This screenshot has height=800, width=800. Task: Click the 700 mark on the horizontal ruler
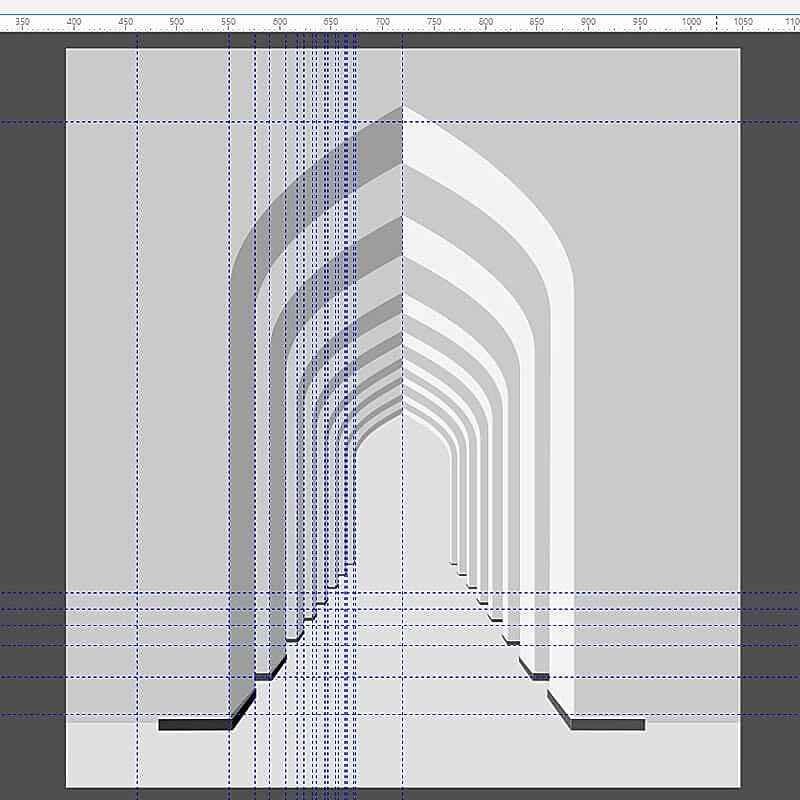coord(383,22)
